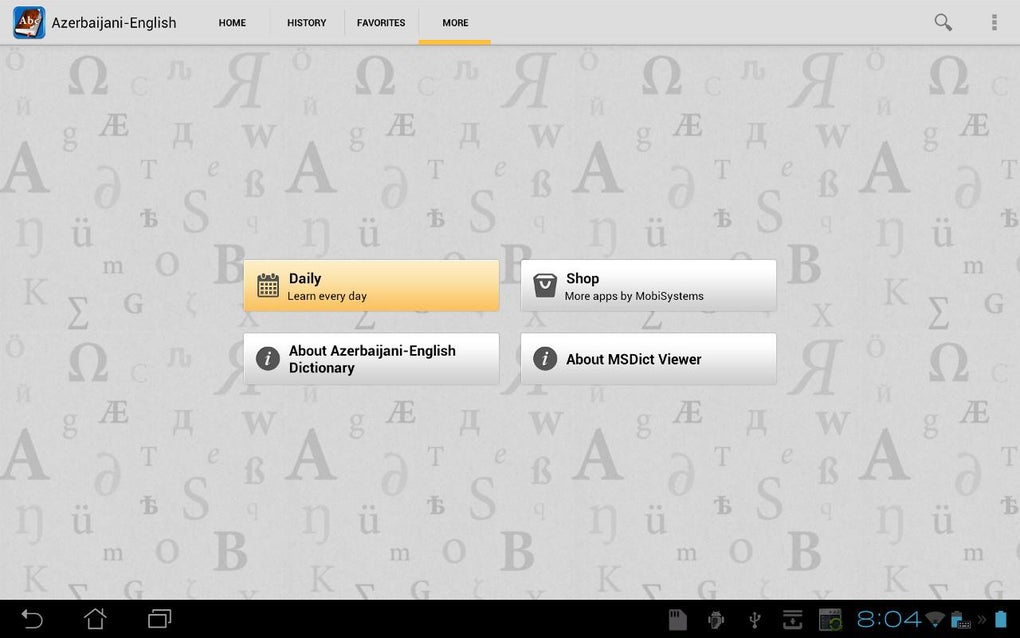The width and height of the screenshot is (1020, 638).
Task: Tap the download notification icon
Action: coord(792,620)
